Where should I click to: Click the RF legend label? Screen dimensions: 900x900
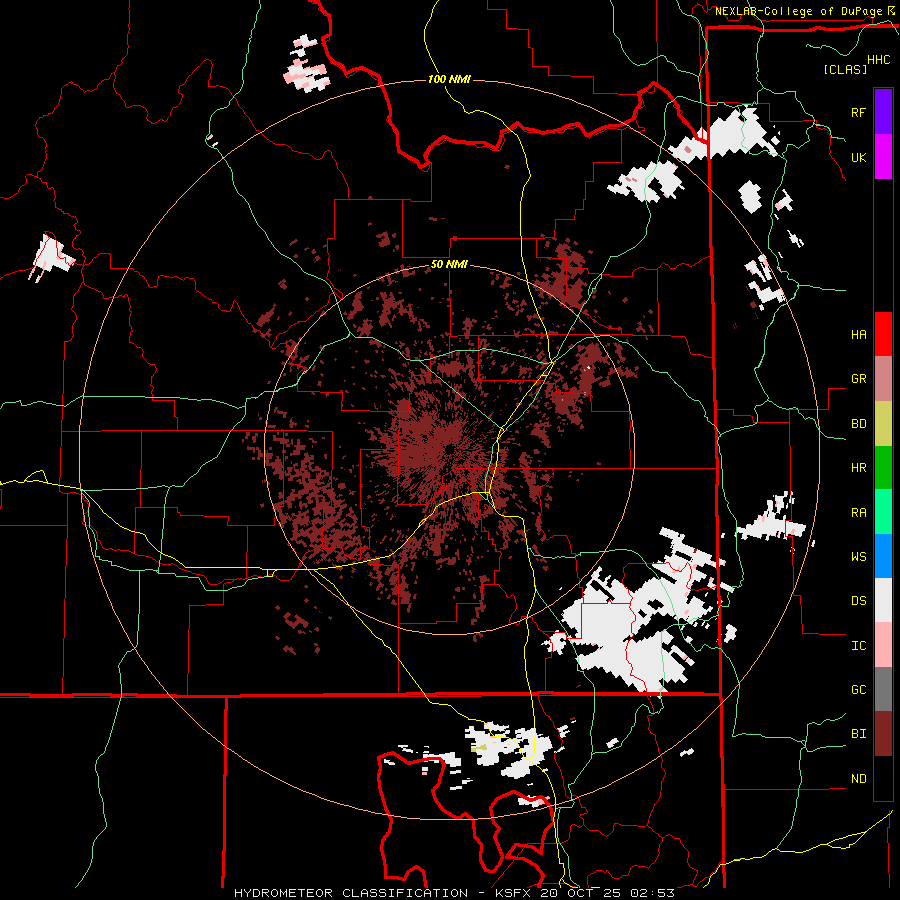click(x=858, y=112)
